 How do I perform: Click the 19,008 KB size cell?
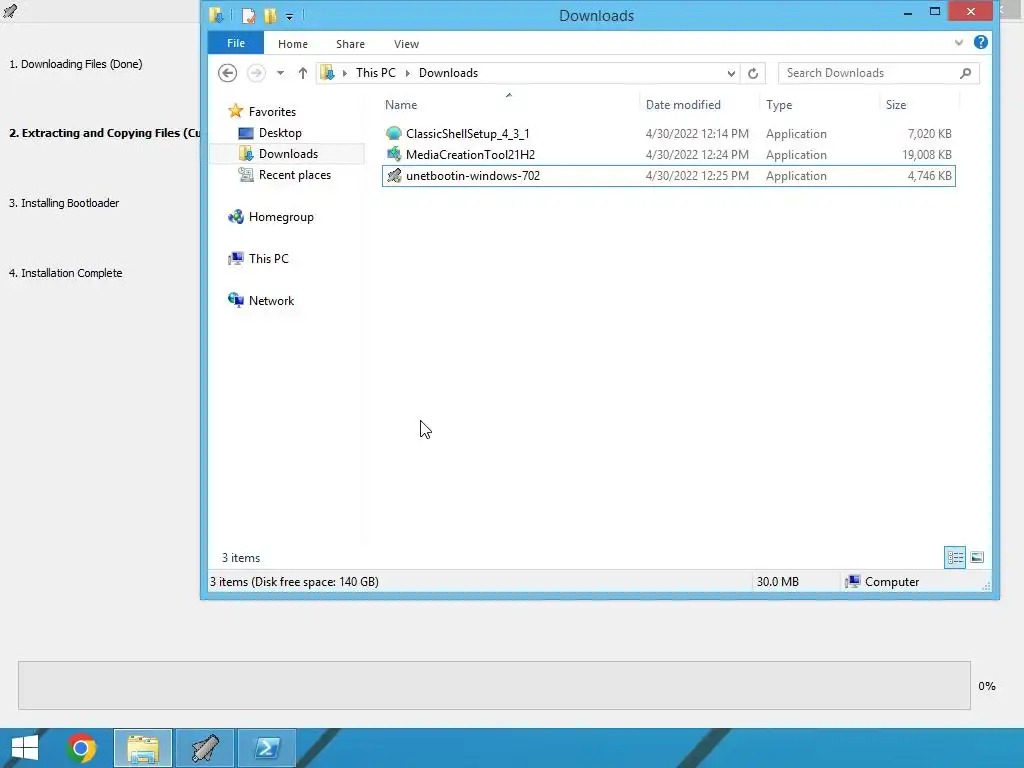coord(926,155)
